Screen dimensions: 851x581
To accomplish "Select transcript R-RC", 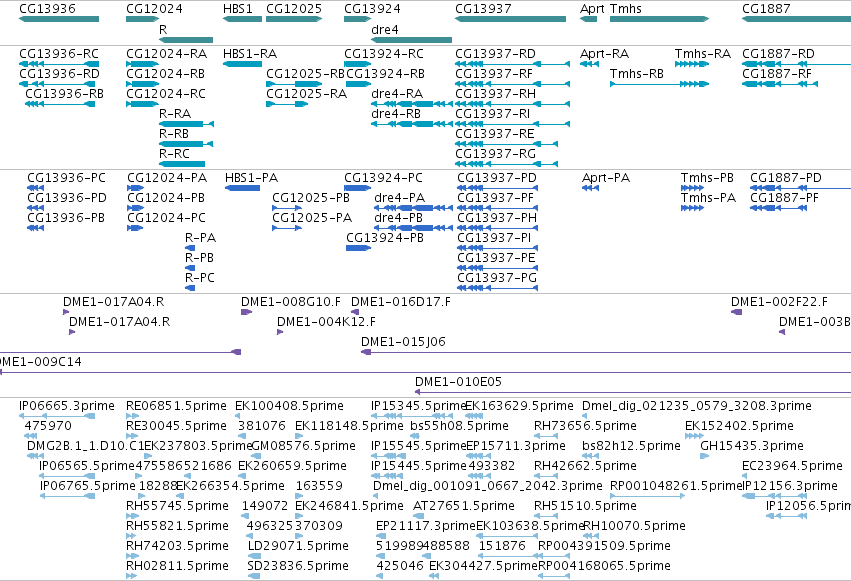I will [x=174, y=154].
